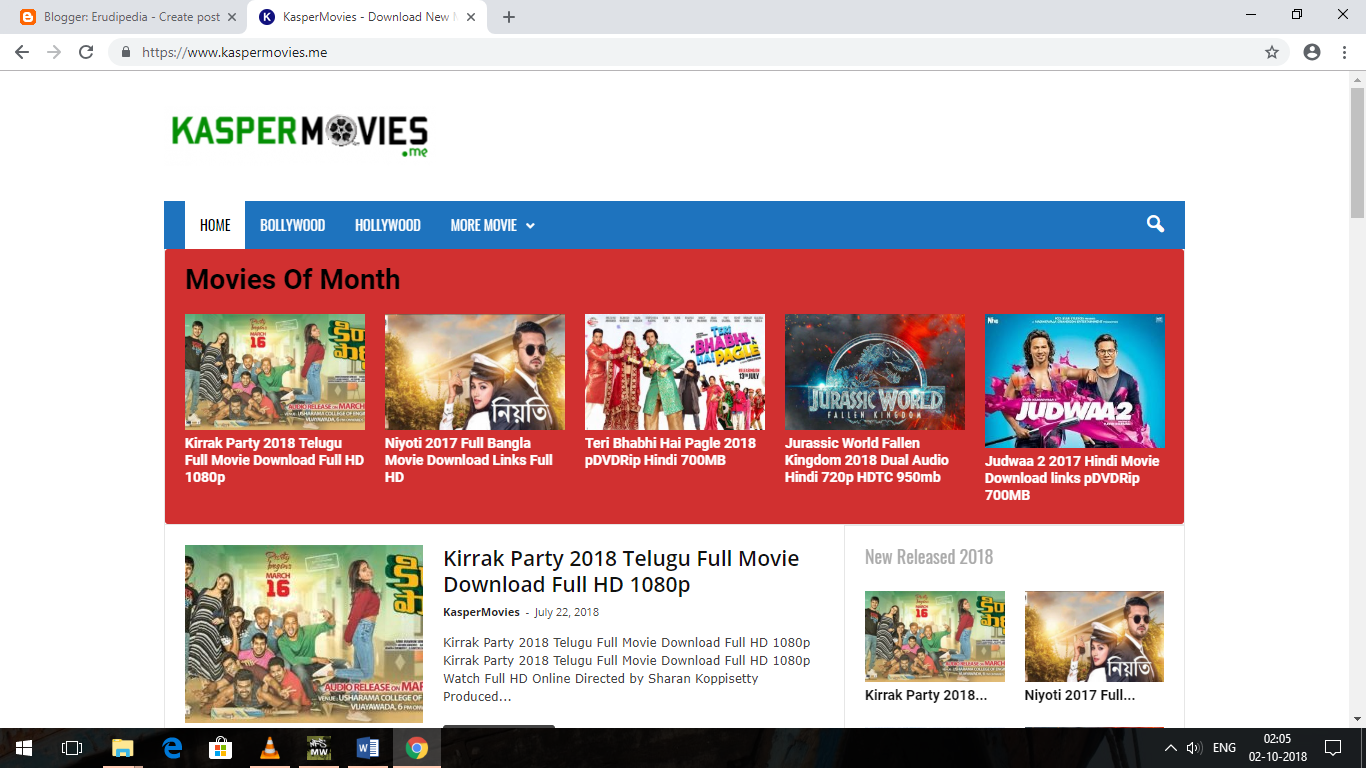Switch the ENG input language
Screen dimensions: 1366x768
pos(1224,748)
